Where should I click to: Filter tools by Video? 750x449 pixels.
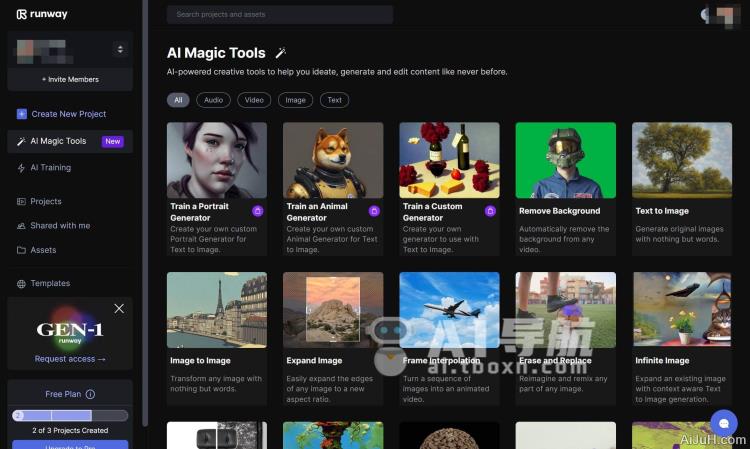255,100
